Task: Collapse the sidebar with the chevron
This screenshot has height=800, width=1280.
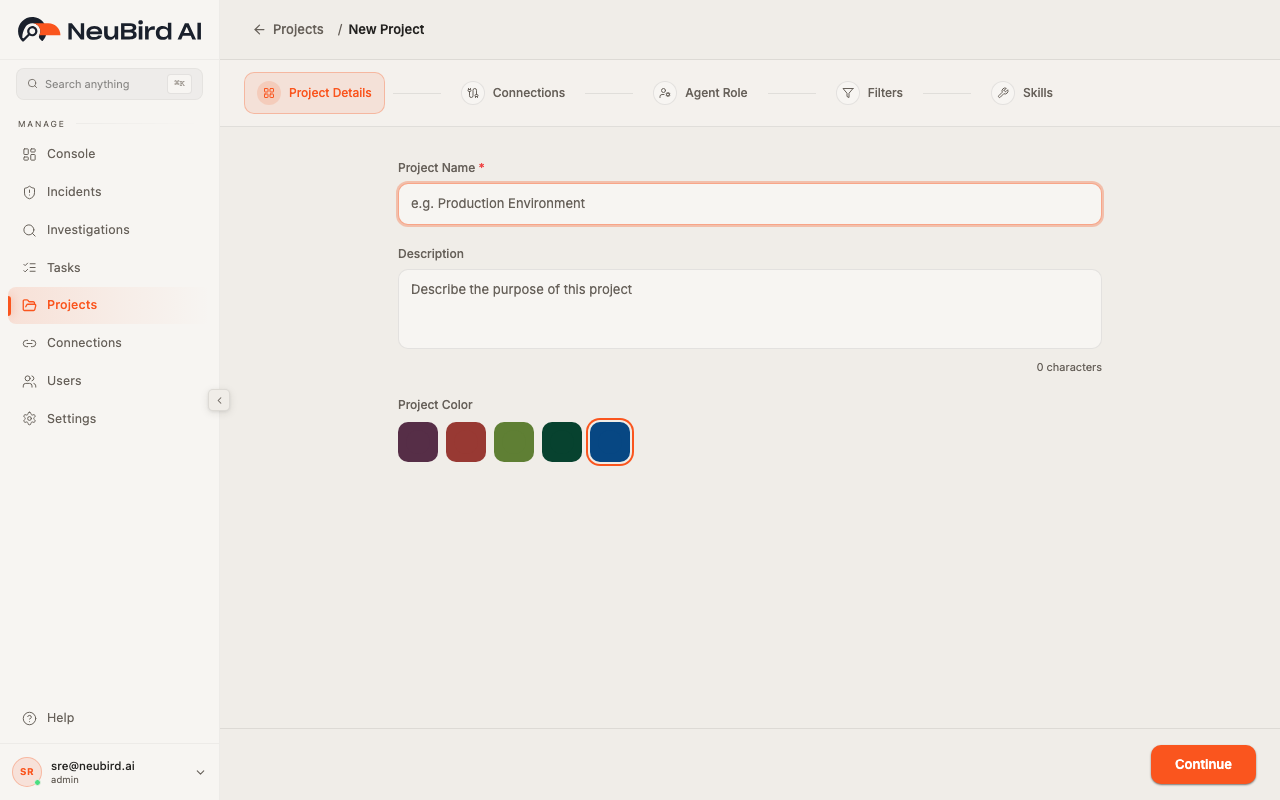Action: pos(219,400)
